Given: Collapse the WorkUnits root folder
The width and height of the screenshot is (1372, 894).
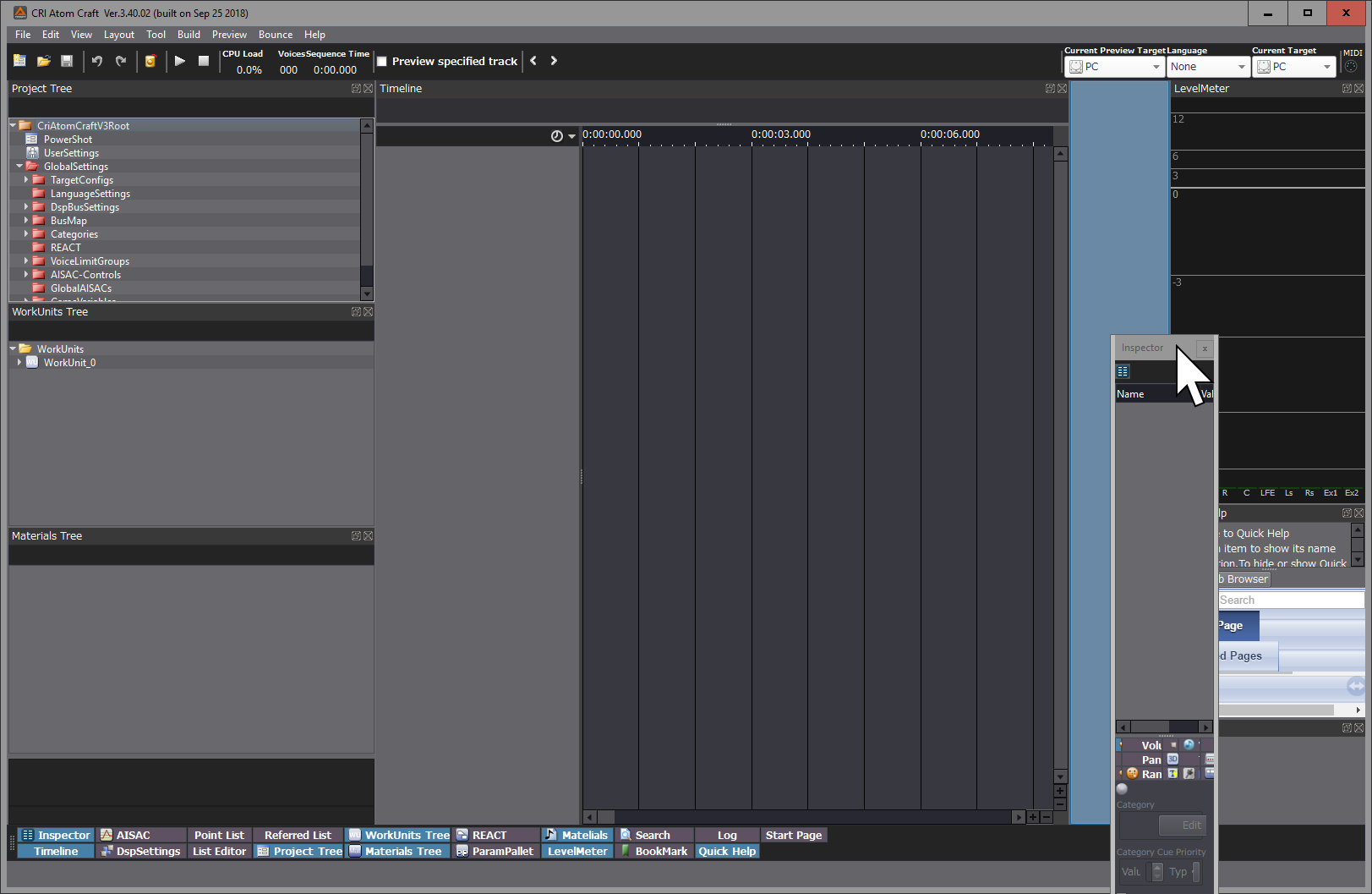Looking at the screenshot, I should click(13, 348).
